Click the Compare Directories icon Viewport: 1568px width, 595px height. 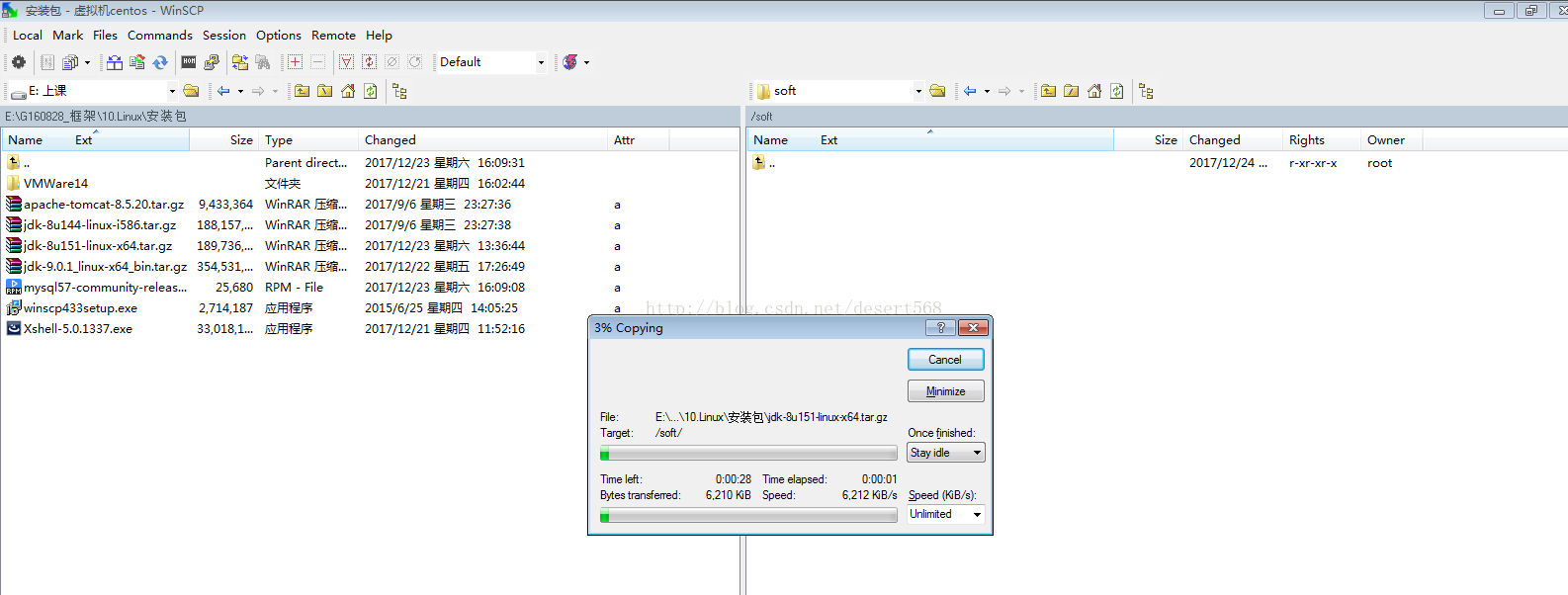coord(115,62)
